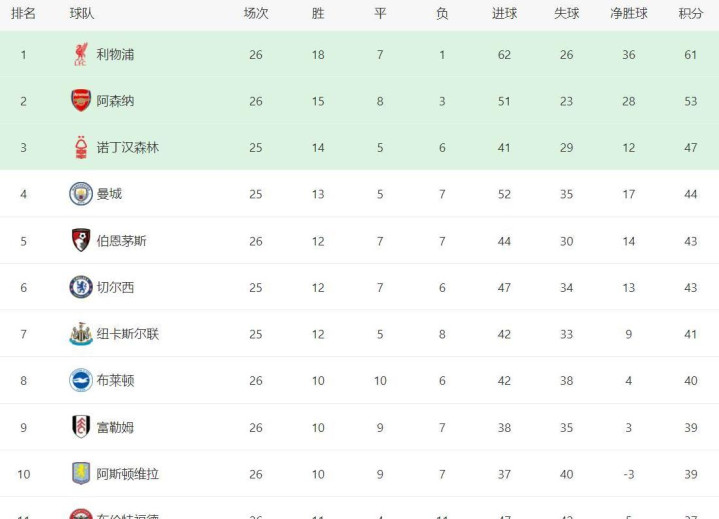719x519 pixels.
Task: Click the Arsenal club crest icon
Action: (x=81, y=101)
